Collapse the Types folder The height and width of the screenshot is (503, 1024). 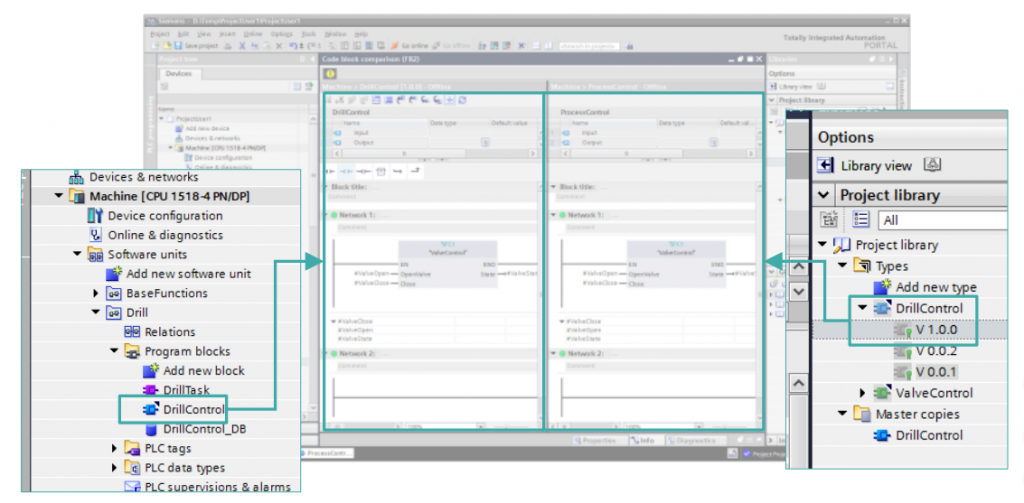point(842,266)
